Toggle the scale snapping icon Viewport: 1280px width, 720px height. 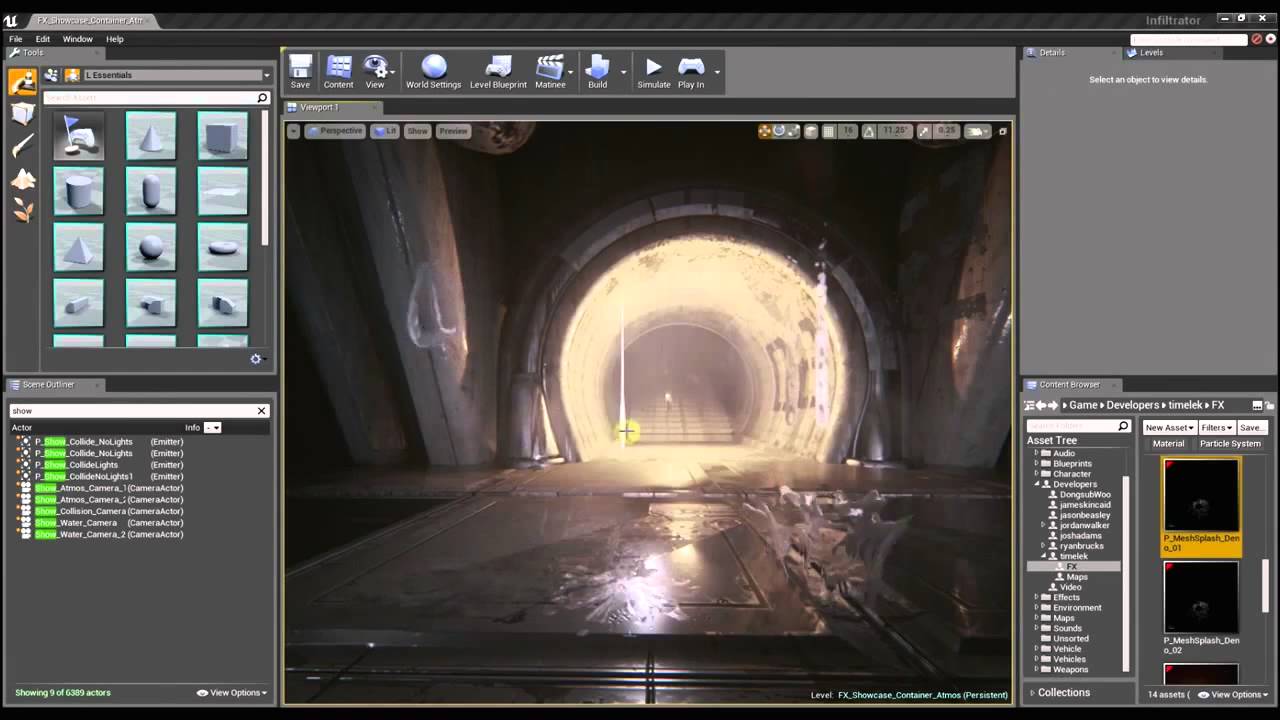point(924,131)
